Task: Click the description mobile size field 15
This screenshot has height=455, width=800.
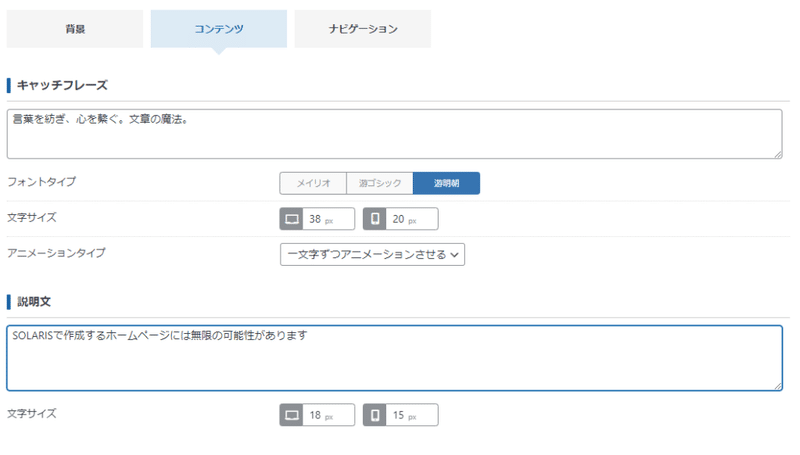Action: point(412,415)
